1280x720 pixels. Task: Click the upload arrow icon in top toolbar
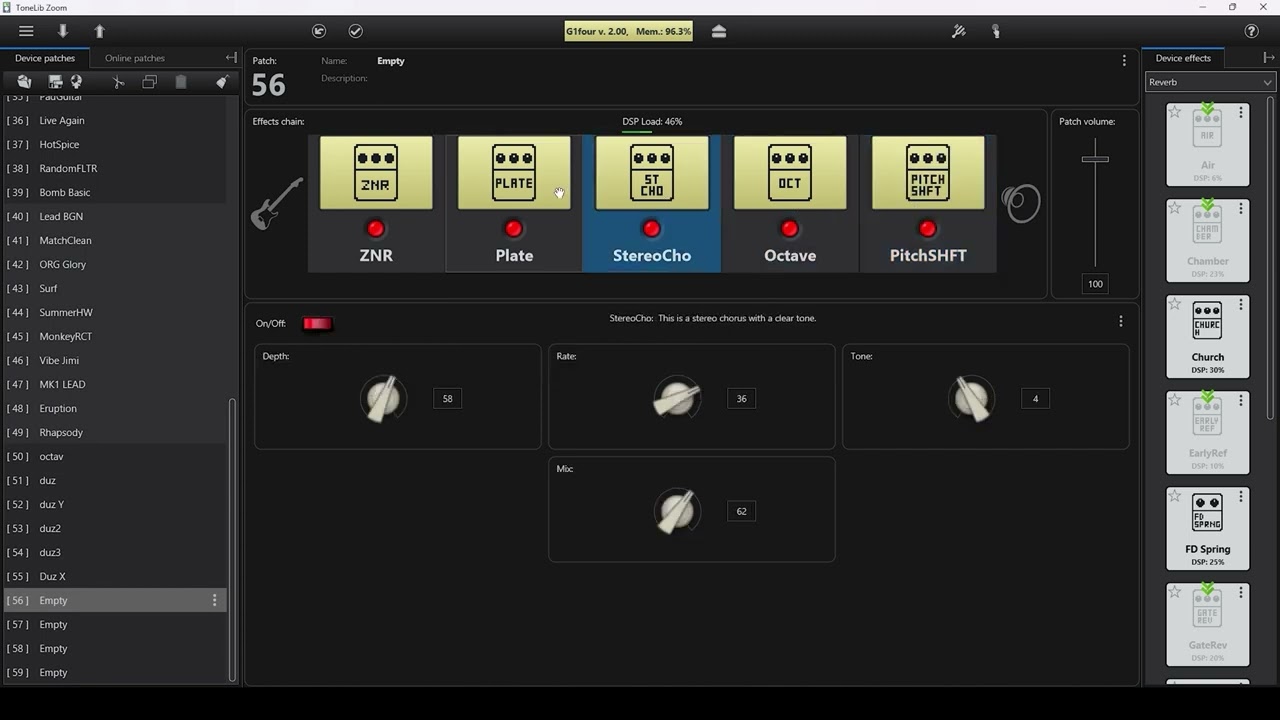[99, 31]
